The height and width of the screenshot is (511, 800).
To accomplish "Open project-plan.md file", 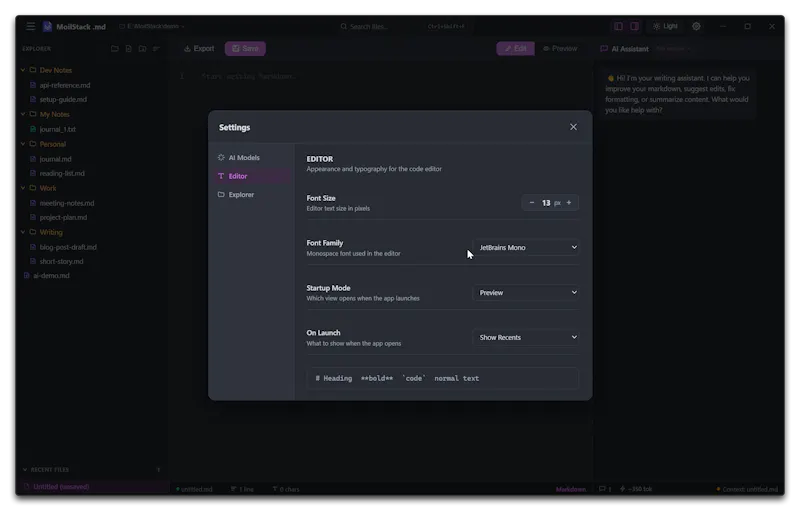I will pos(63,217).
